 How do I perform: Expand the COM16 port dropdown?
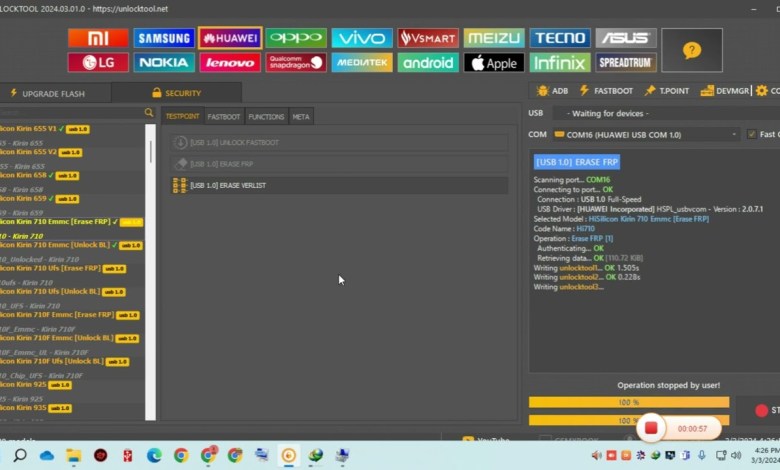point(733,134)
